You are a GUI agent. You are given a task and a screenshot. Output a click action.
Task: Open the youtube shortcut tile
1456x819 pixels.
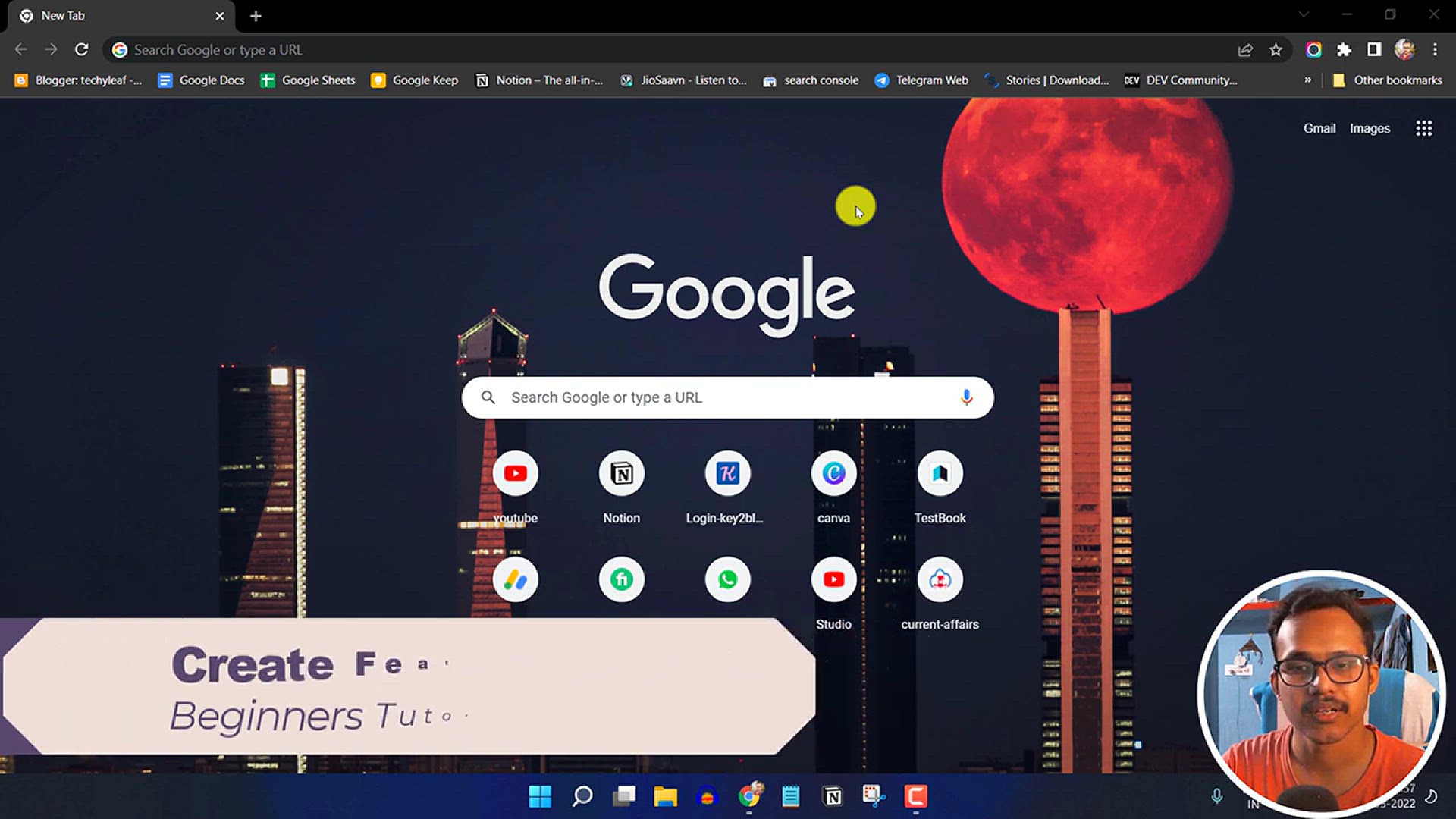tap(516, 474)
